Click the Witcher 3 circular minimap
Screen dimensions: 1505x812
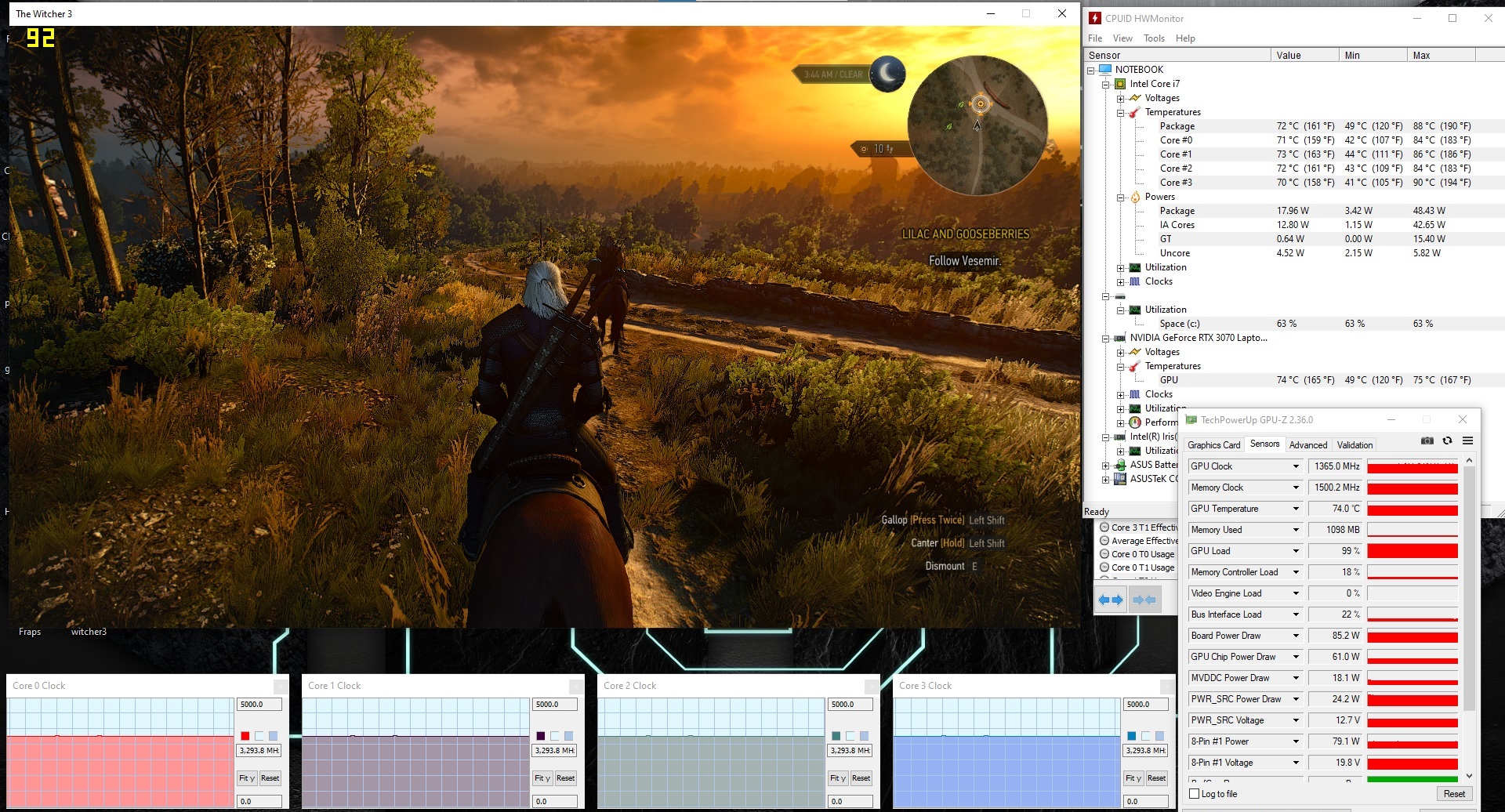coord(977,125)
